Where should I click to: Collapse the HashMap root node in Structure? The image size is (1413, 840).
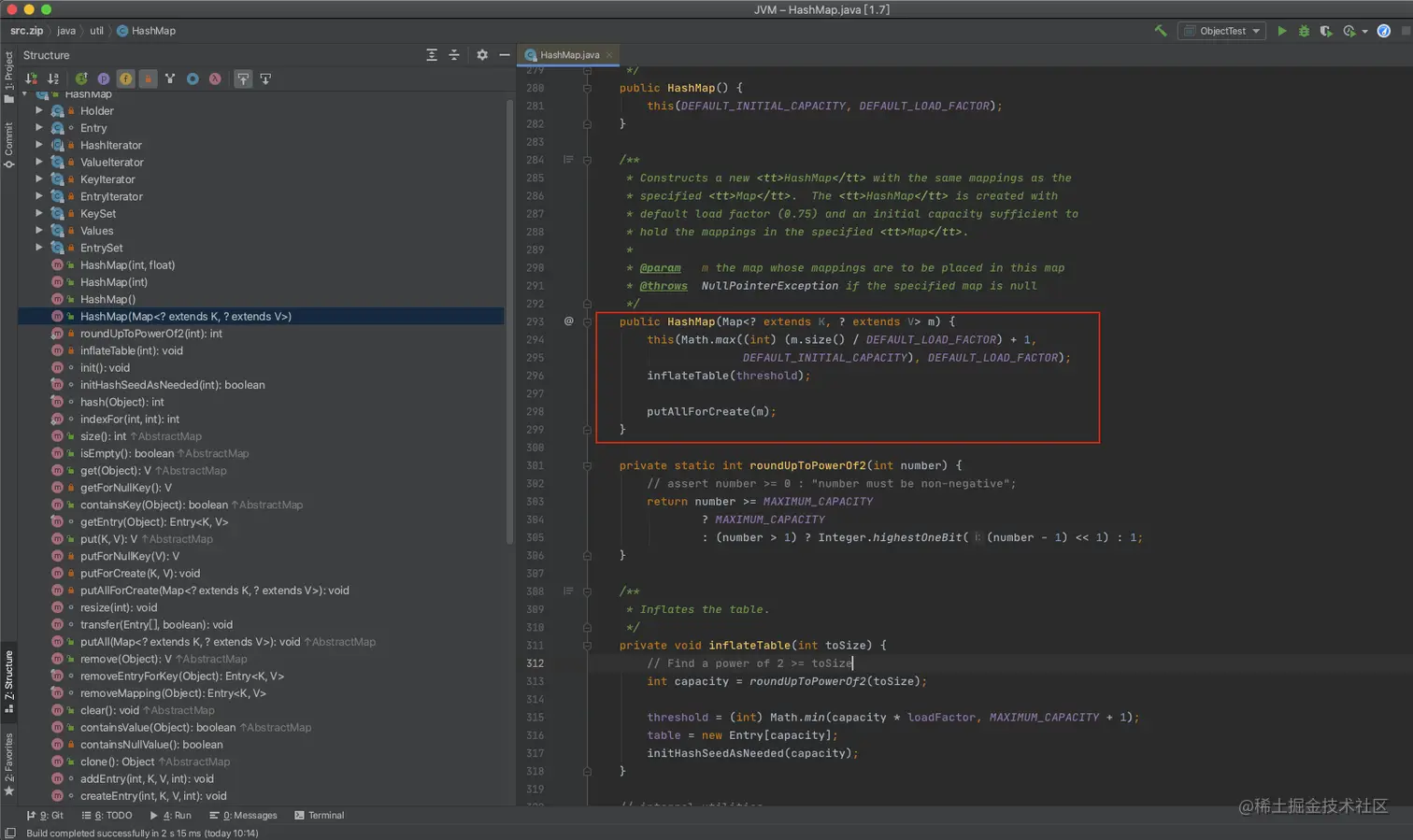[x=25, y=94]
